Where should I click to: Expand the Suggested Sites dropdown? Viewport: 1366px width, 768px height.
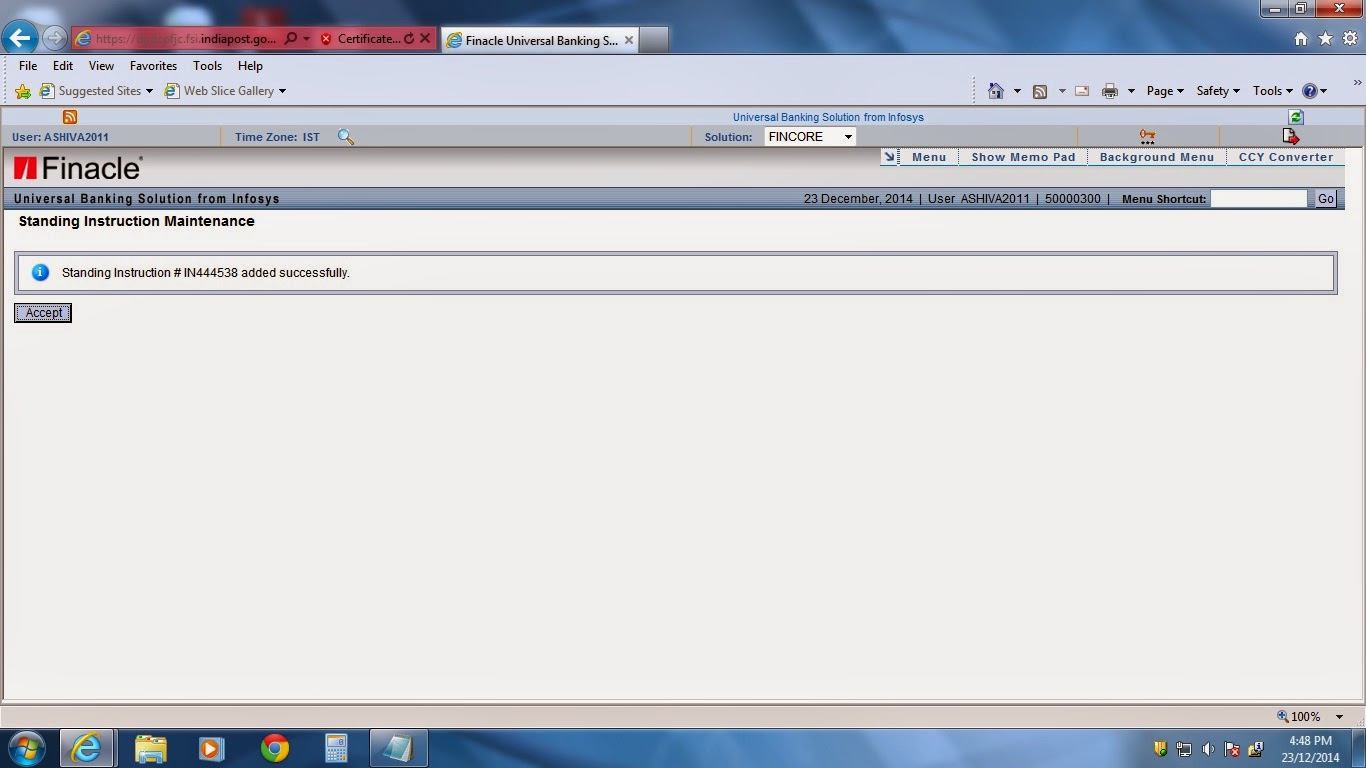pos(150,90)
